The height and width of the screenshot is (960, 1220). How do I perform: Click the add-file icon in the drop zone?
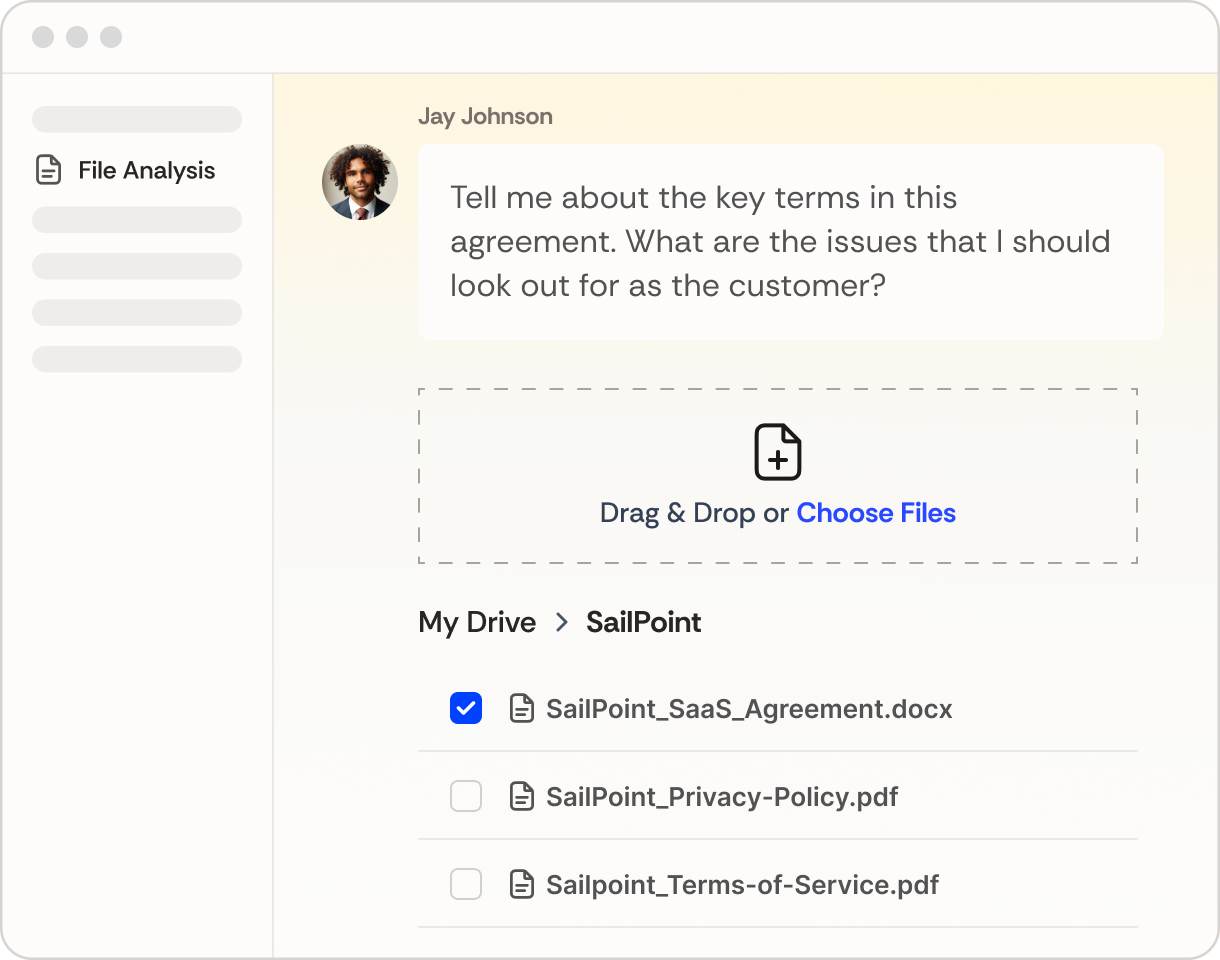pos(778,452)
